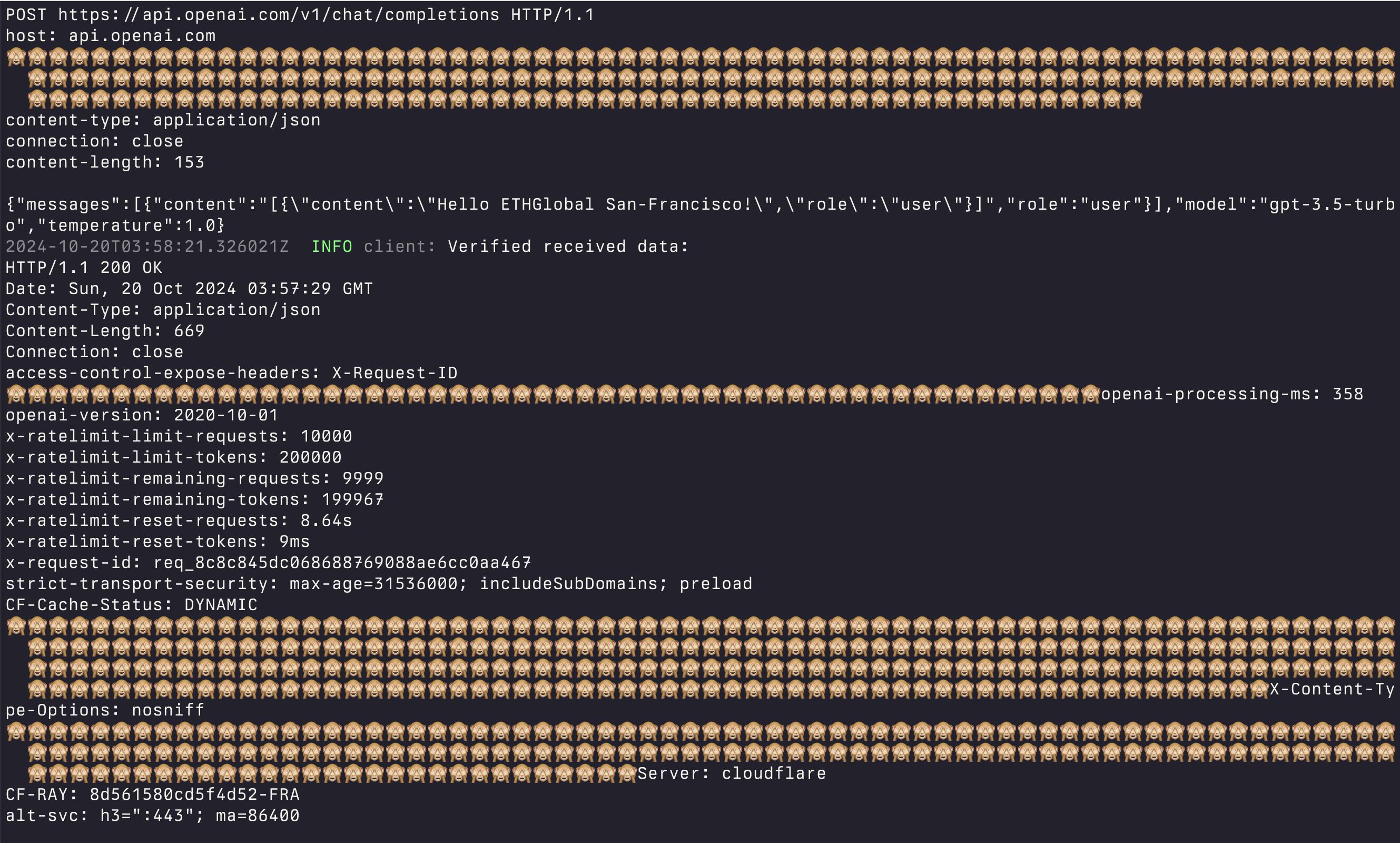Click 'access-control-expose-headers: X-Request-ID' line
The height and width of the screenshot is (843, 1400).
(232, 373)
